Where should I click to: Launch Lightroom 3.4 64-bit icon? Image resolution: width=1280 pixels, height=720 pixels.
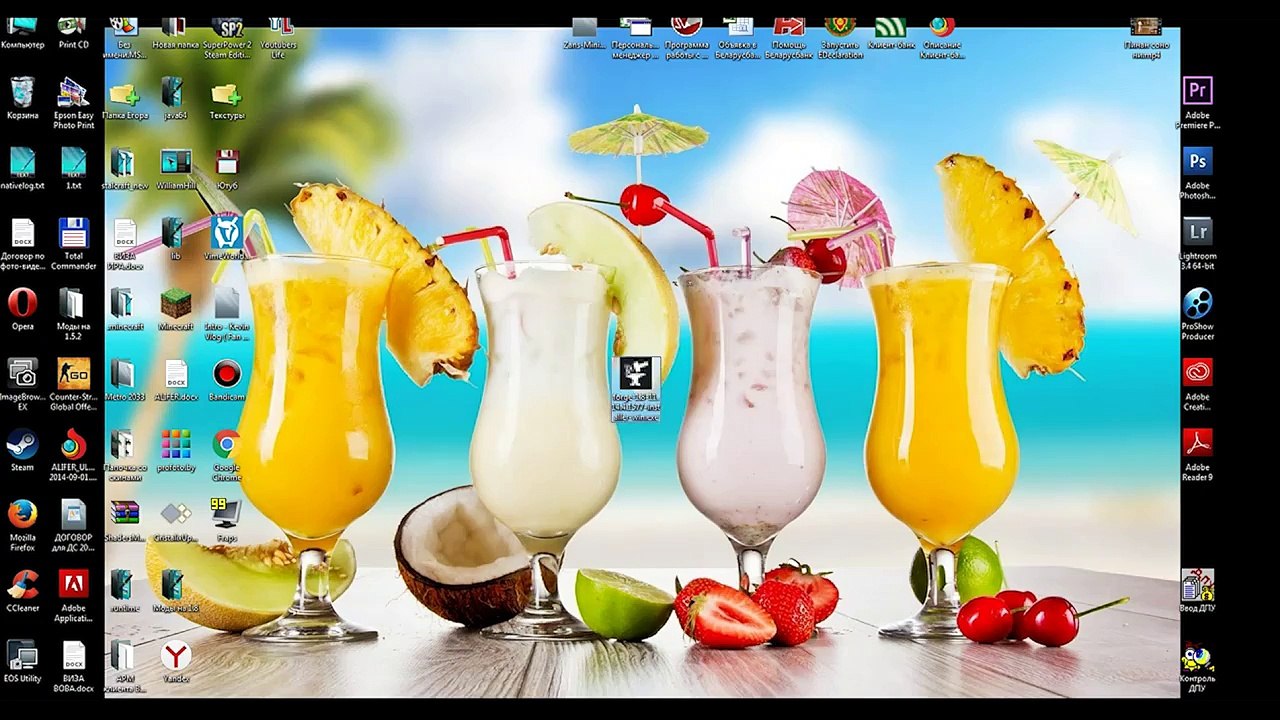pyautogui.click(x=1197, y=244)
